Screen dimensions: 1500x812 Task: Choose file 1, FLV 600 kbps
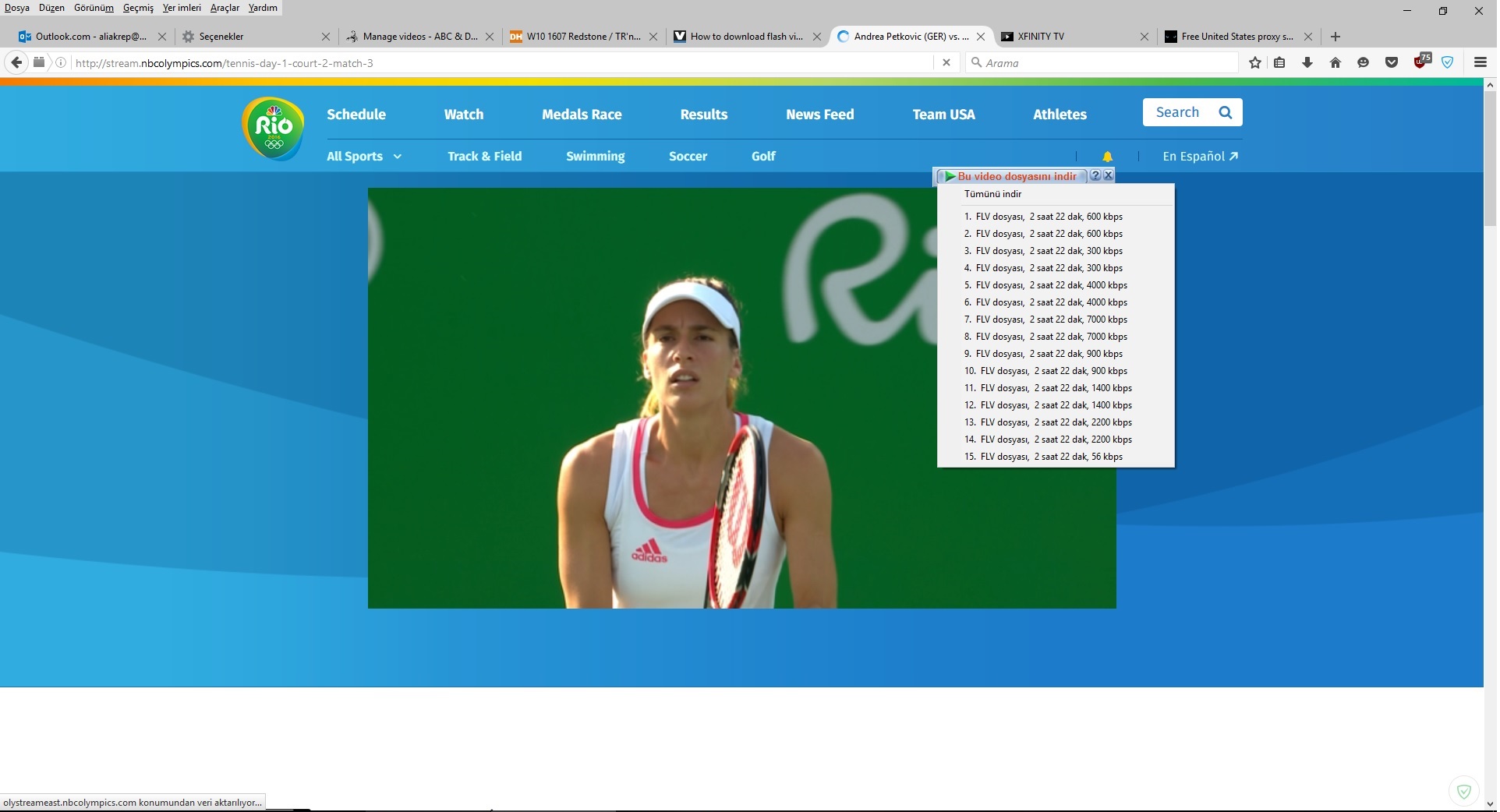[1056, 217]
